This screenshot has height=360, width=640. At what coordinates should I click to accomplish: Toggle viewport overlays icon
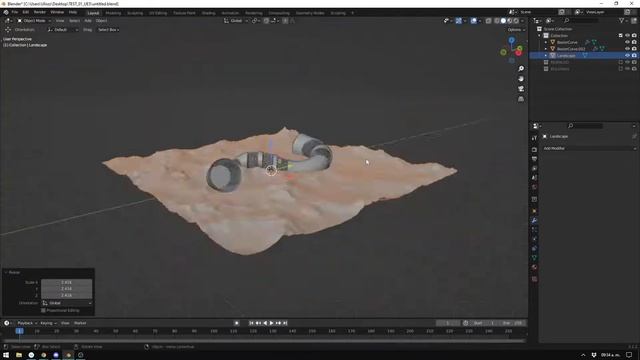click(x=473, y=20)
